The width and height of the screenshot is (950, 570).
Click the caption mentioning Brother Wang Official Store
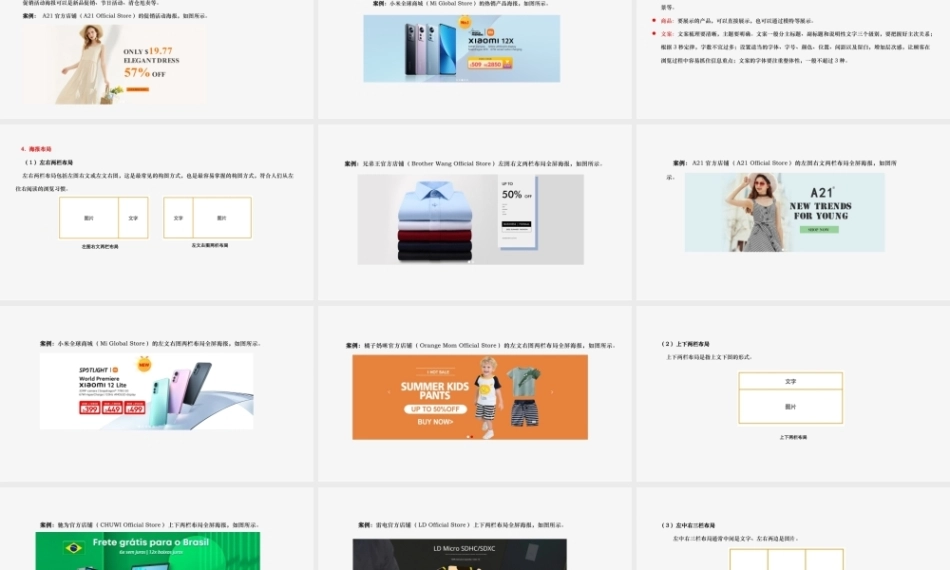pos(473,164)
